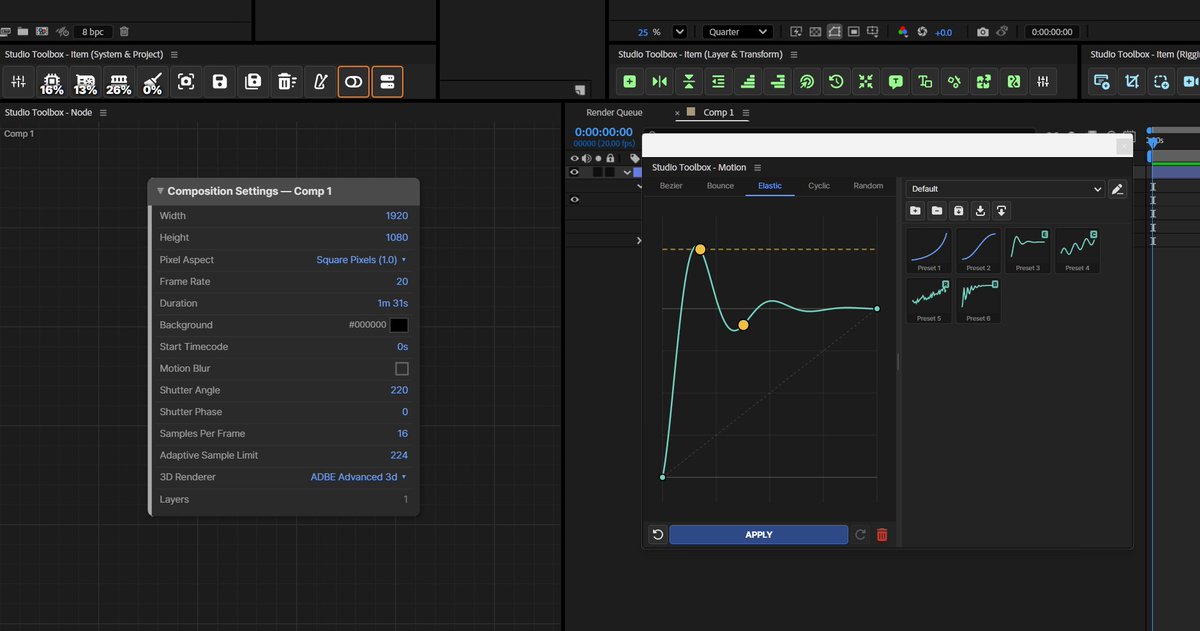The width and height of the screenshot is (1200, 631).
Task: Select the Elastic tab
Action: (770, 186)
